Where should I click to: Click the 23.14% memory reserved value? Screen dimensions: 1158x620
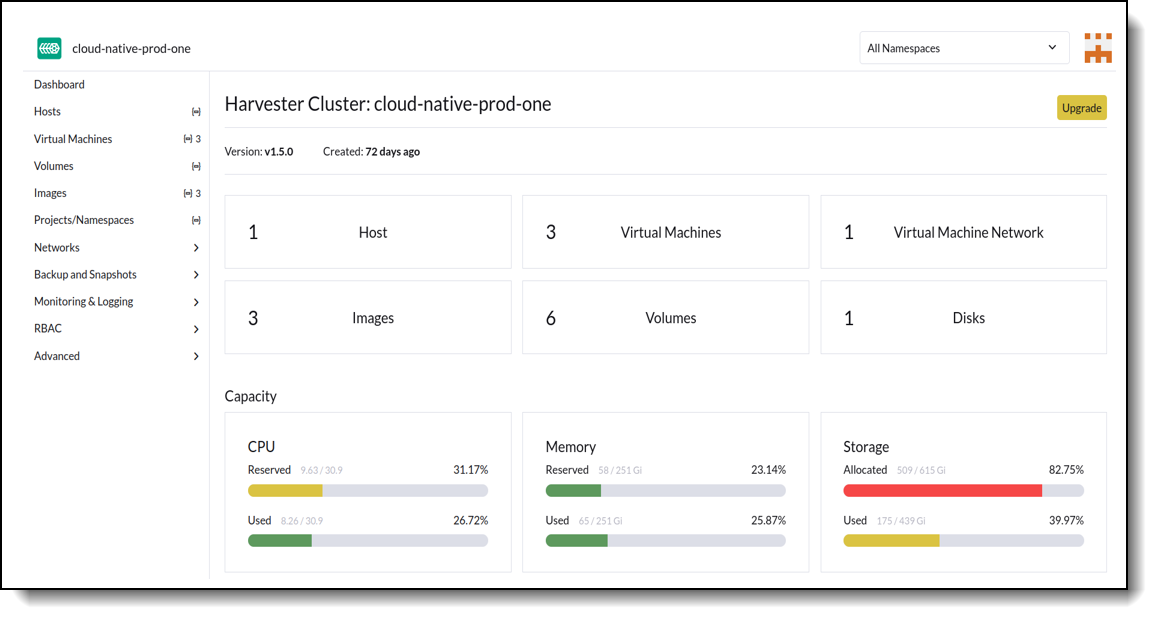(768, 469)
